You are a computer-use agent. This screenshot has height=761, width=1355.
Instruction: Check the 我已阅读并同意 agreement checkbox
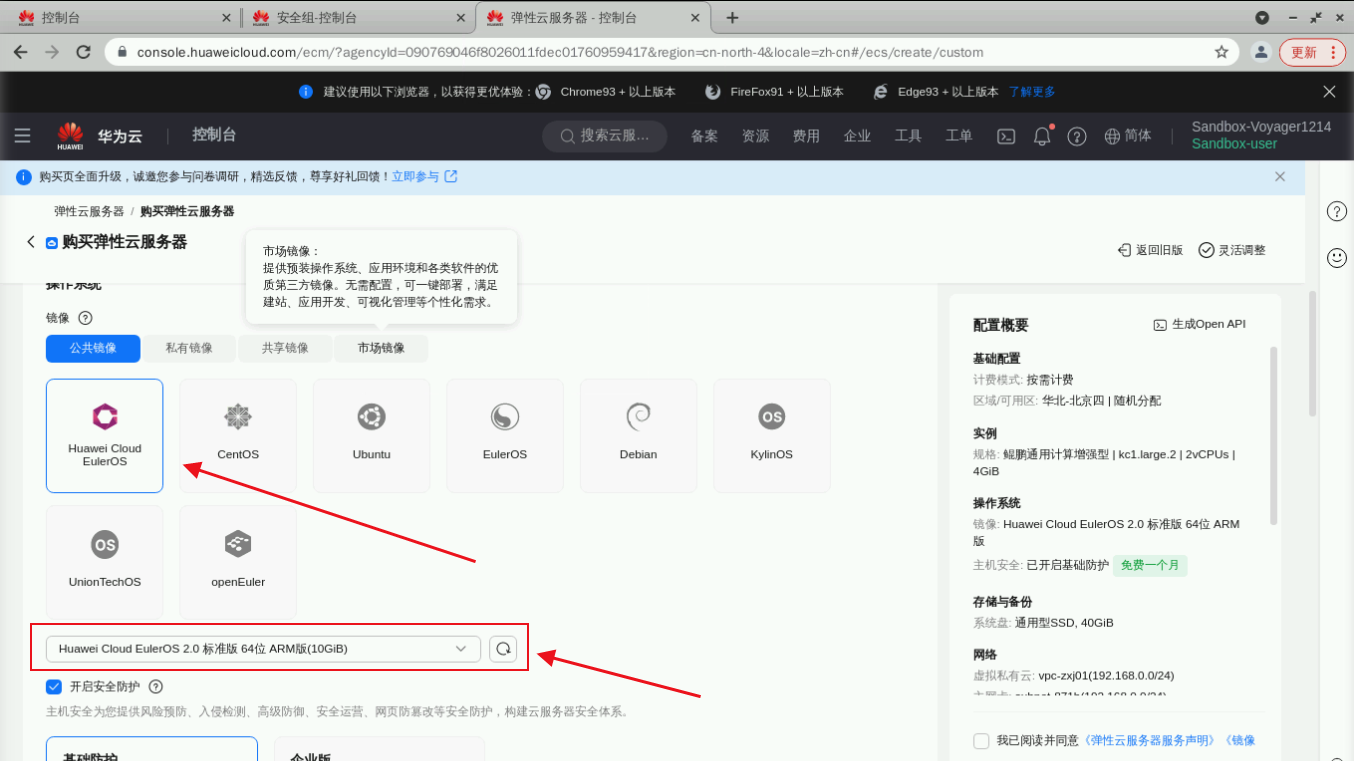point(981,741)
